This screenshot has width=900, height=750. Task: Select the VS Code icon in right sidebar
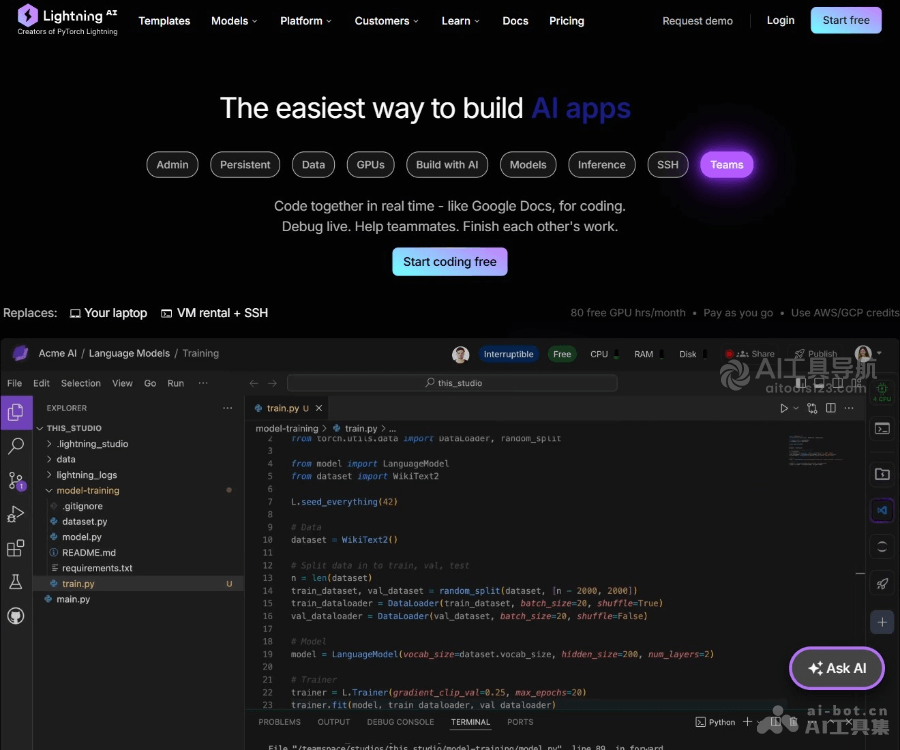point(882,510)
